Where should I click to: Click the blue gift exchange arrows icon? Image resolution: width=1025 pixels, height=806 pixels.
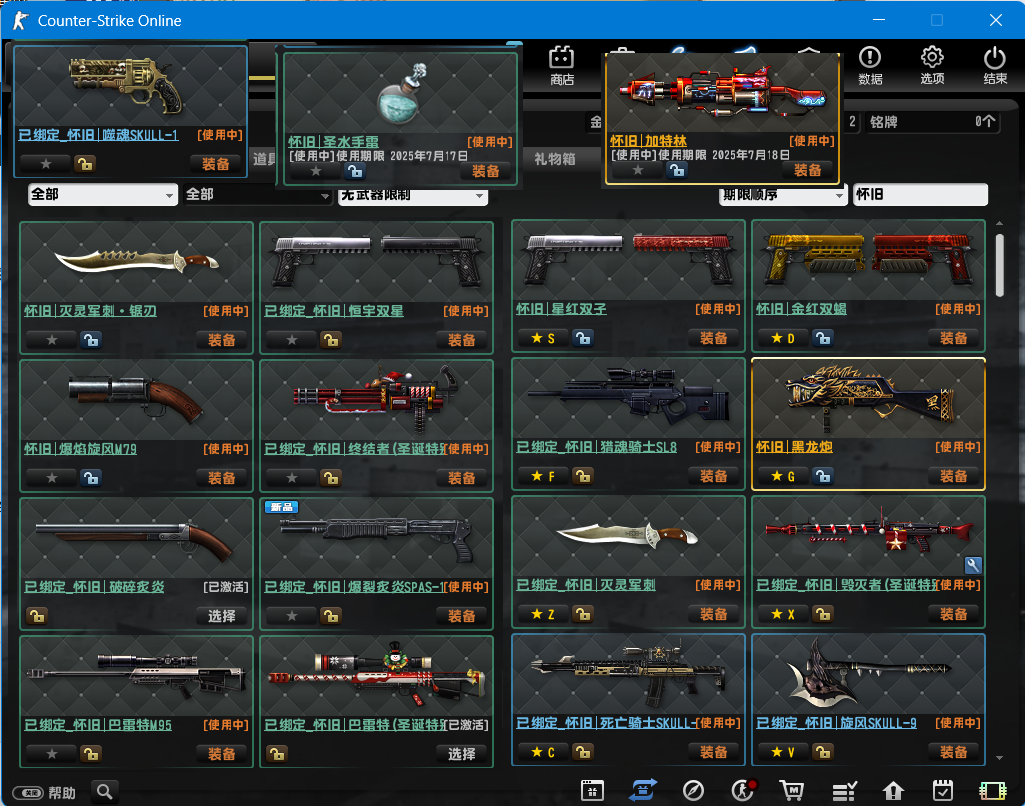(x=643, y=791)
